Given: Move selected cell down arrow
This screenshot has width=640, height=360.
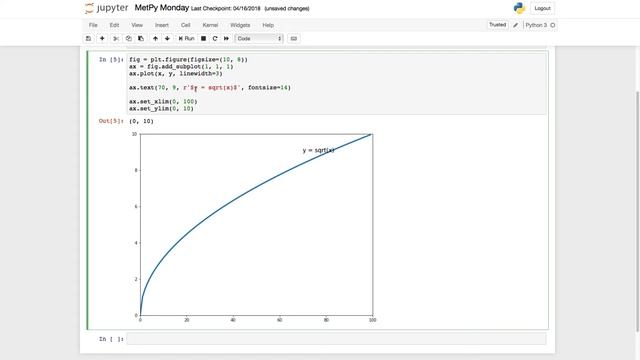Looking at the screenshot, I should (x=167, y=38).
